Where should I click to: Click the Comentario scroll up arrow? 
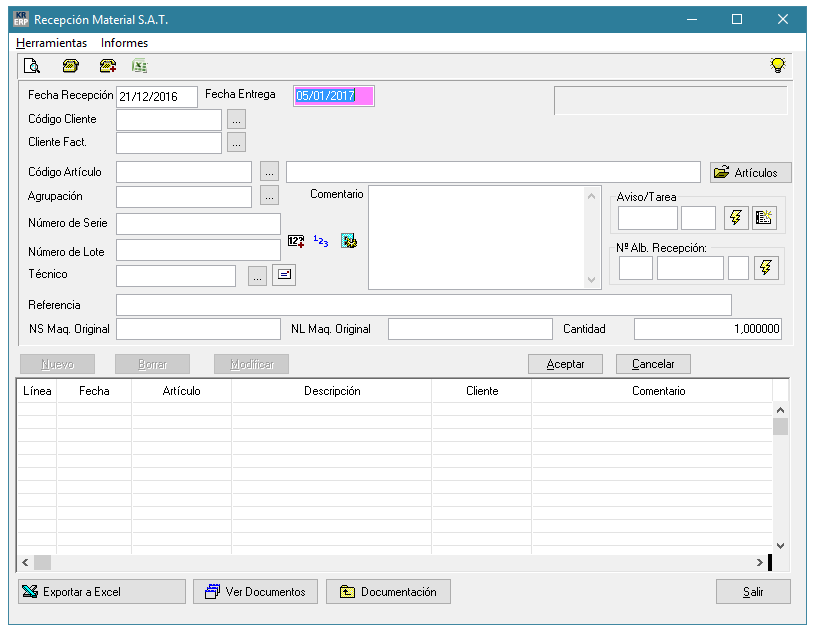coord(591,196)
